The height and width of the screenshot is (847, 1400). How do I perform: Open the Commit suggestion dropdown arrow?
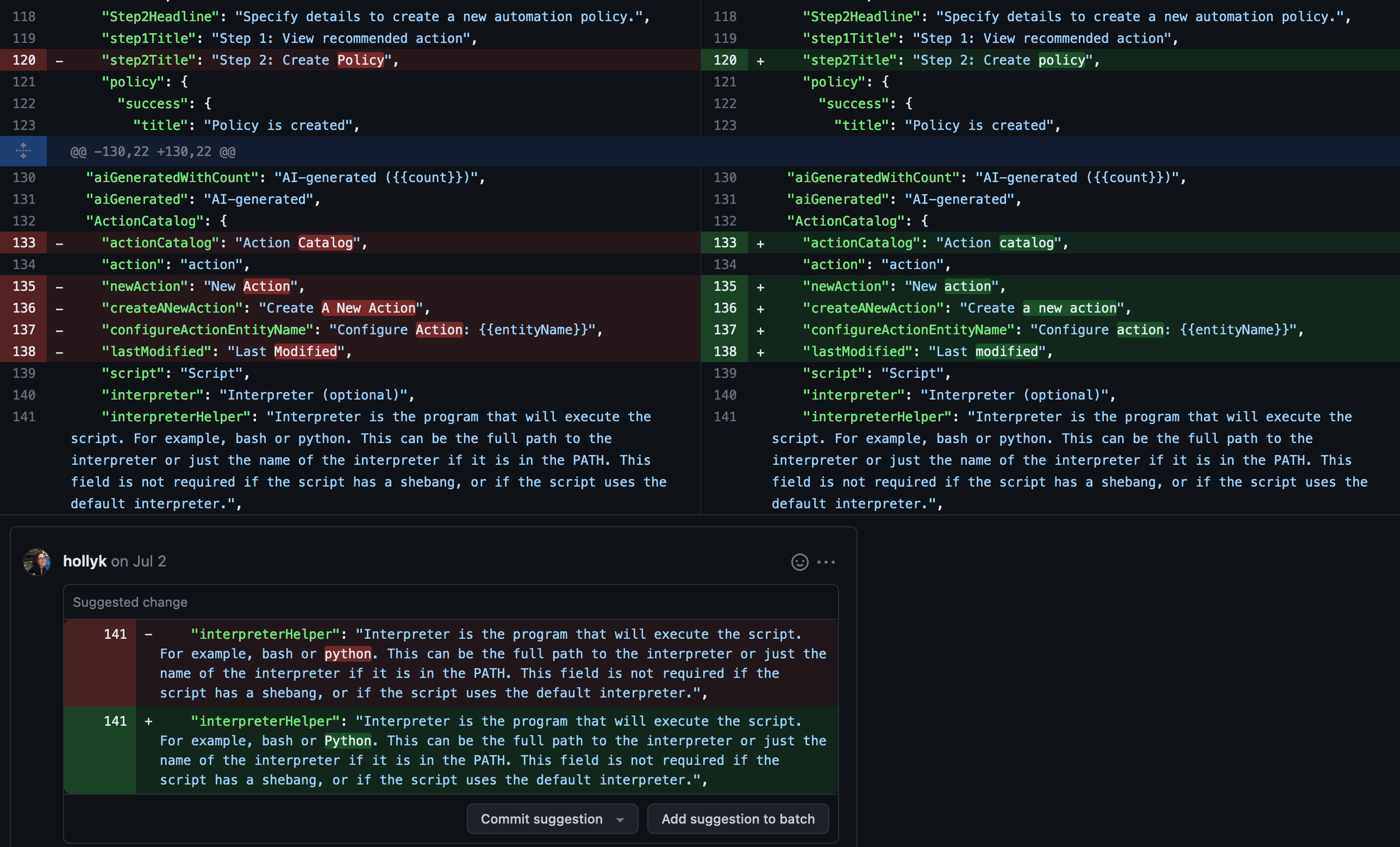point(620,819)
